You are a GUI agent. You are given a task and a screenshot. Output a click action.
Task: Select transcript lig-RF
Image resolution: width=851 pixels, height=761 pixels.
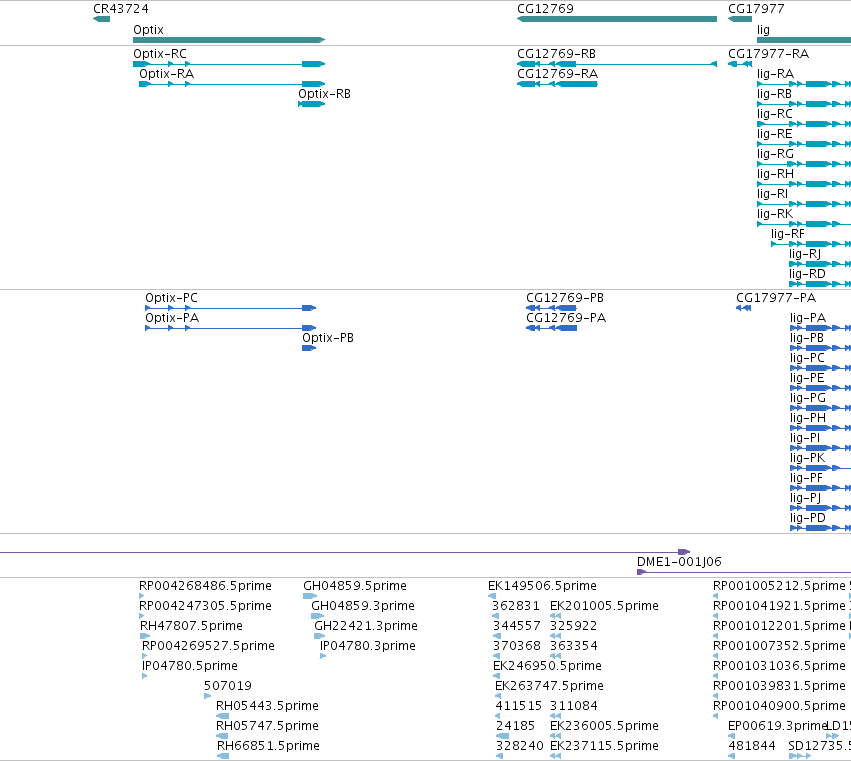pyautogui.click(x=811, y=244)
